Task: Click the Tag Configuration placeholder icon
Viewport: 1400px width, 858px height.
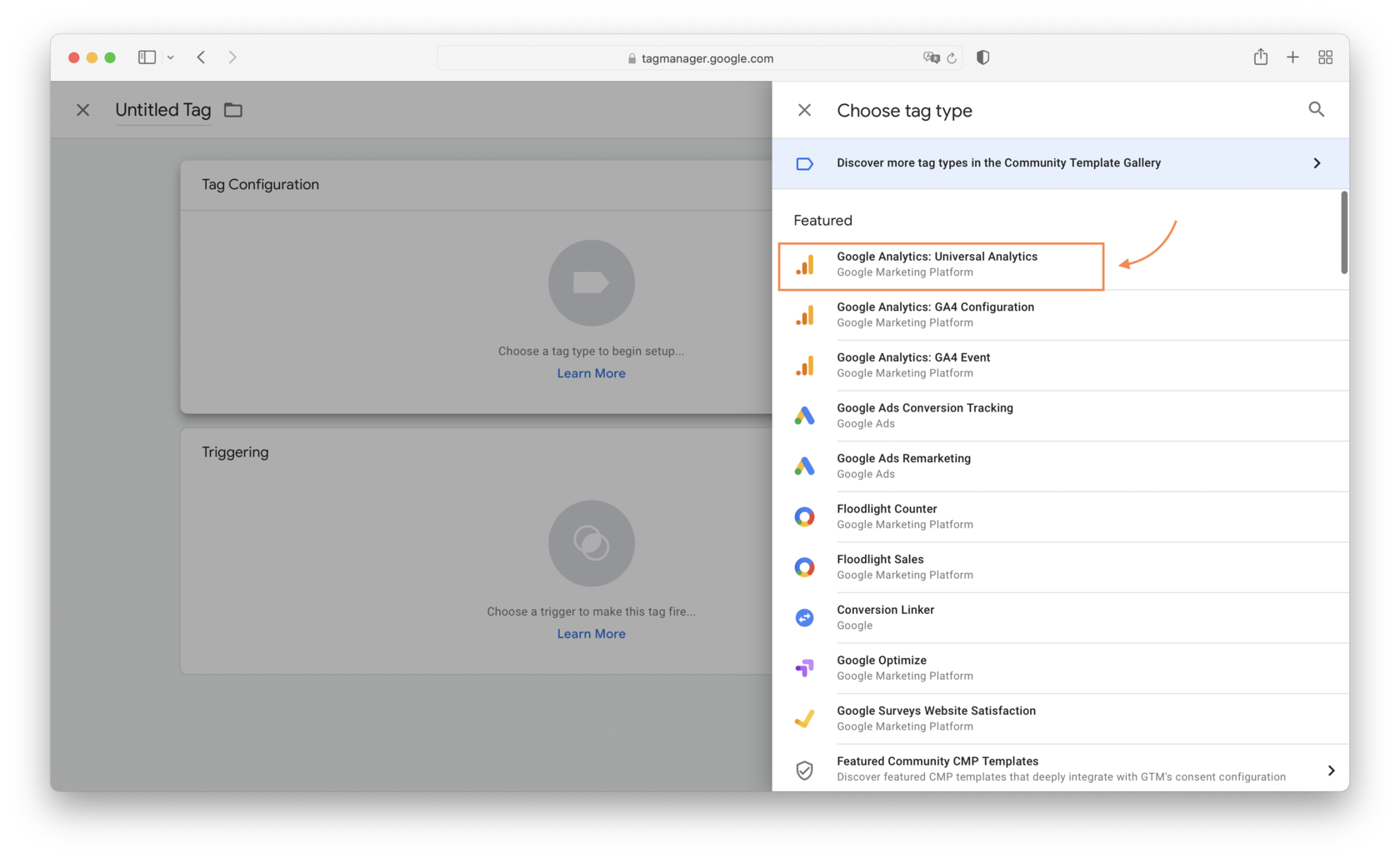Action: tap(591, 283)
